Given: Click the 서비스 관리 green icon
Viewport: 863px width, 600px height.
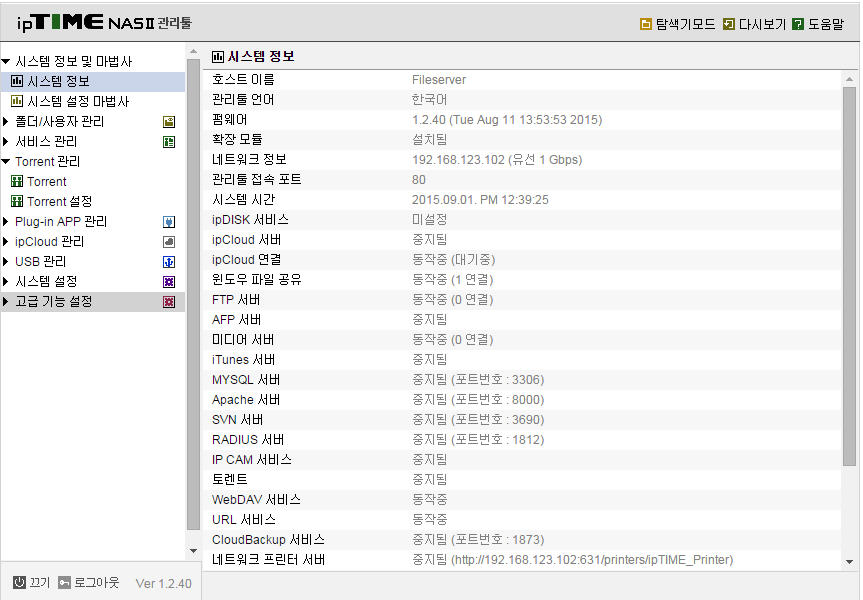Looking at the screenshot, I should click(x=169, y=142).
